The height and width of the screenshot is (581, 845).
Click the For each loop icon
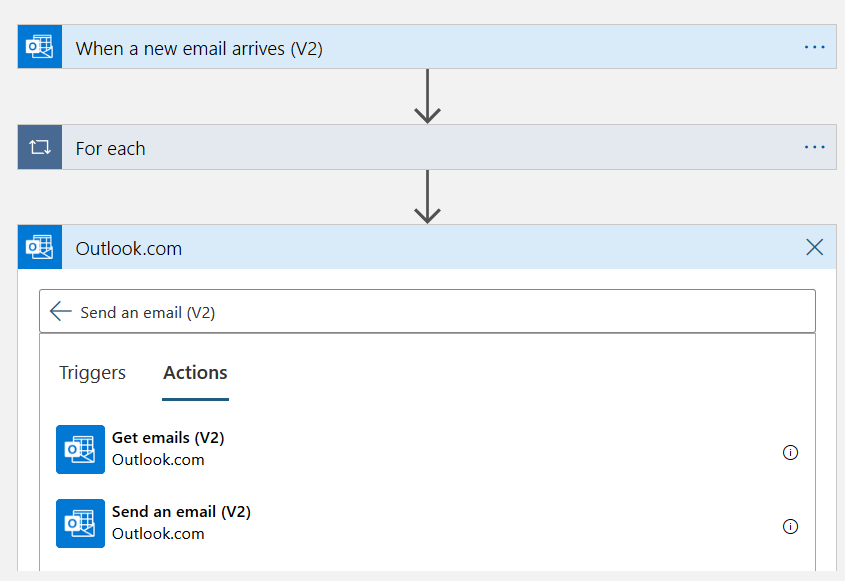(x=40, y=148)
